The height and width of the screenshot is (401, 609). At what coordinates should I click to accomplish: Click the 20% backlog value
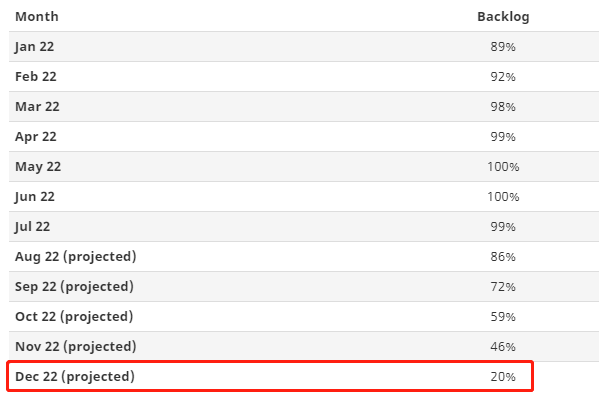pyautogui.click(x=503, y=377)
